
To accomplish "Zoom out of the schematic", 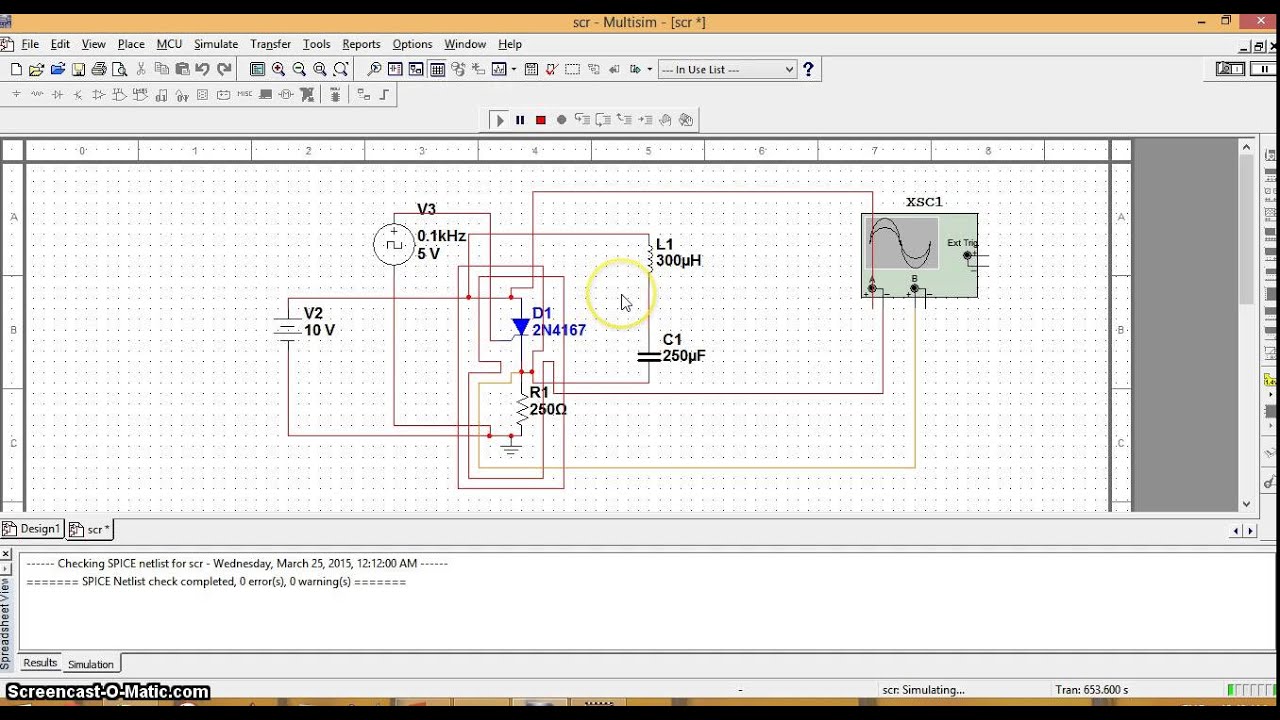I will tap(299, 69).
